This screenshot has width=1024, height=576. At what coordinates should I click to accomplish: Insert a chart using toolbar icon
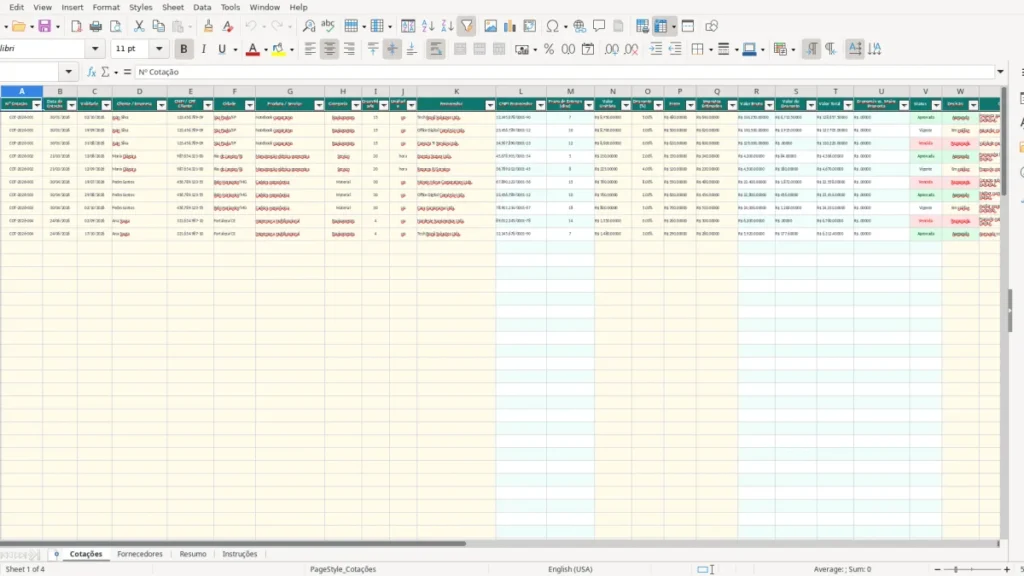pyautogui.click(x=510, y=26)
